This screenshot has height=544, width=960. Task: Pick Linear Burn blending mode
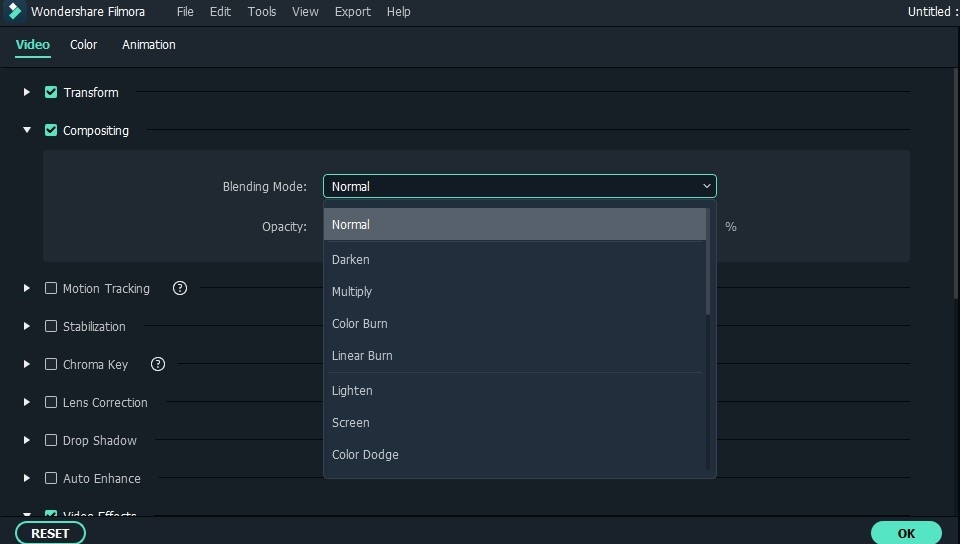pos(515,356)
